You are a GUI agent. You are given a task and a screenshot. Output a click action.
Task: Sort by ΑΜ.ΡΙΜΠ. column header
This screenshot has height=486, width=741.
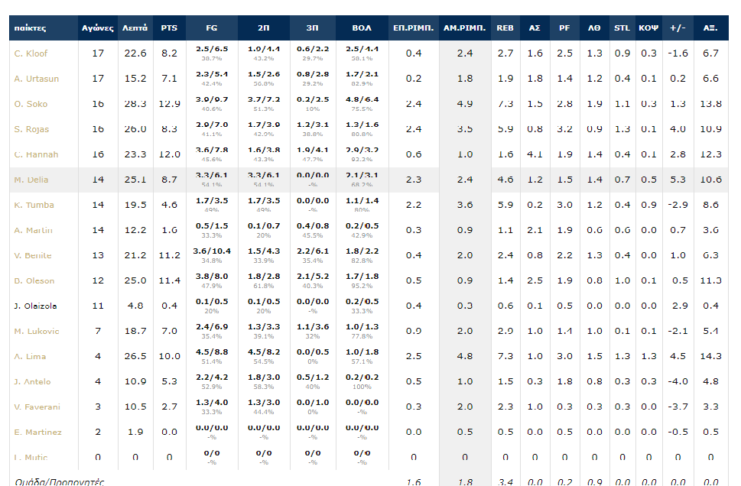(465, 28)
